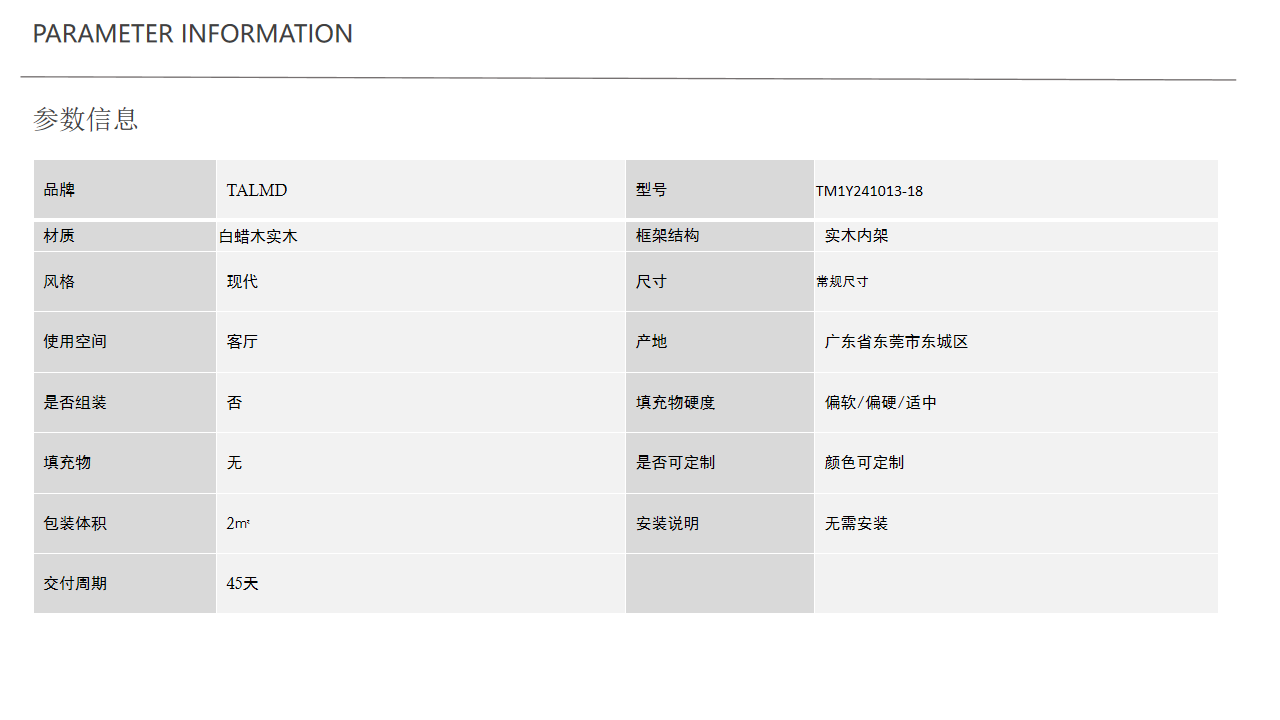The width and height of the screenshot is (1280, 720).
Task: Select the 实木内架 value cell
Action: coord(1016,236)
